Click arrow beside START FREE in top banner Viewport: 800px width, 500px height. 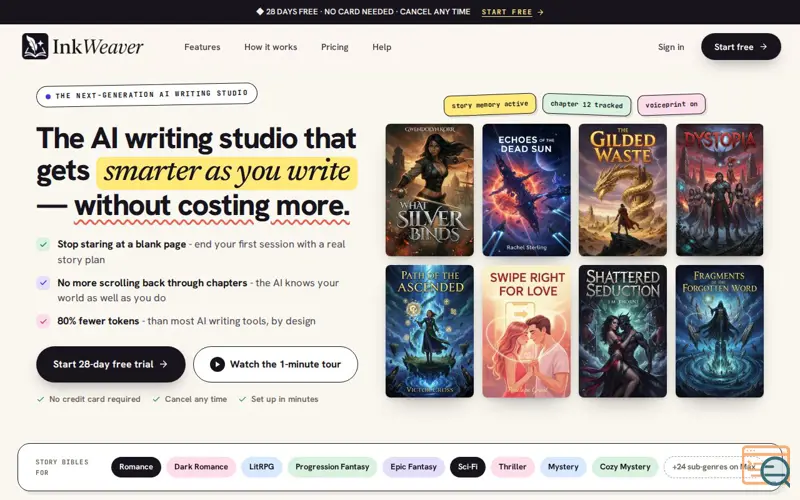point(540,12)
